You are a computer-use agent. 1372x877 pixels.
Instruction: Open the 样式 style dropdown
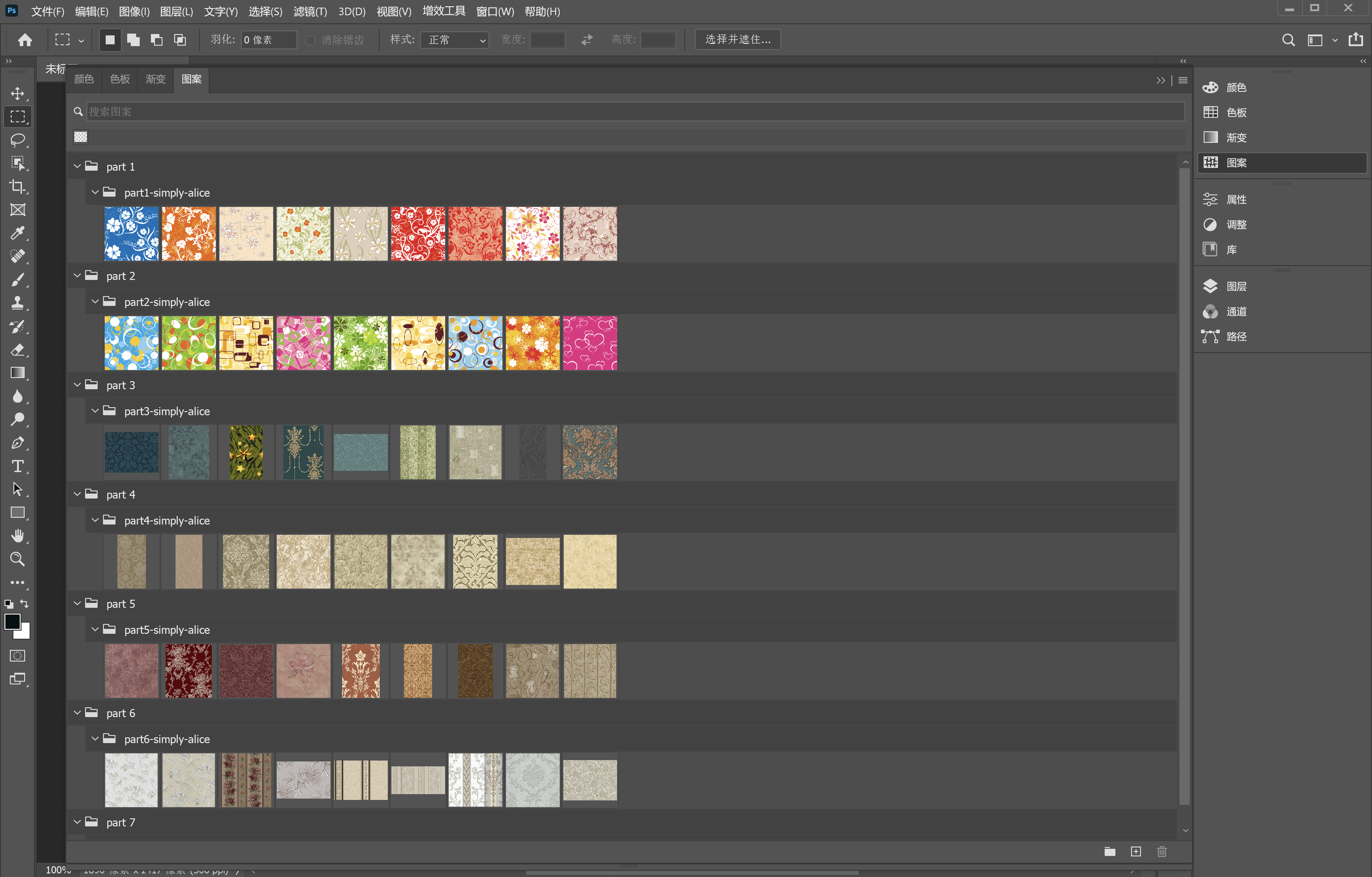(x=454, y=40)
